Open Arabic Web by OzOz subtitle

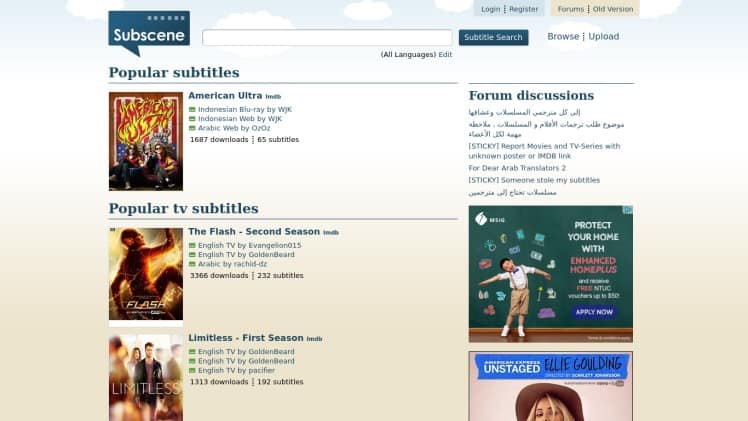(x=234, y=128)
